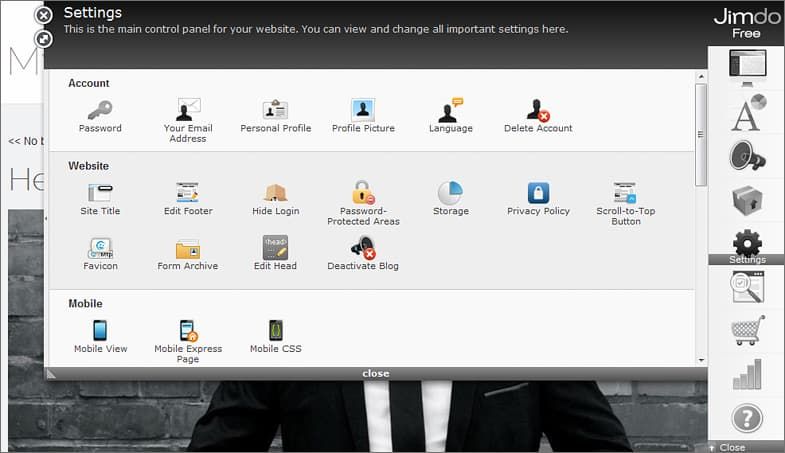
Task: Open Mobile View setting
Action: 100,337
